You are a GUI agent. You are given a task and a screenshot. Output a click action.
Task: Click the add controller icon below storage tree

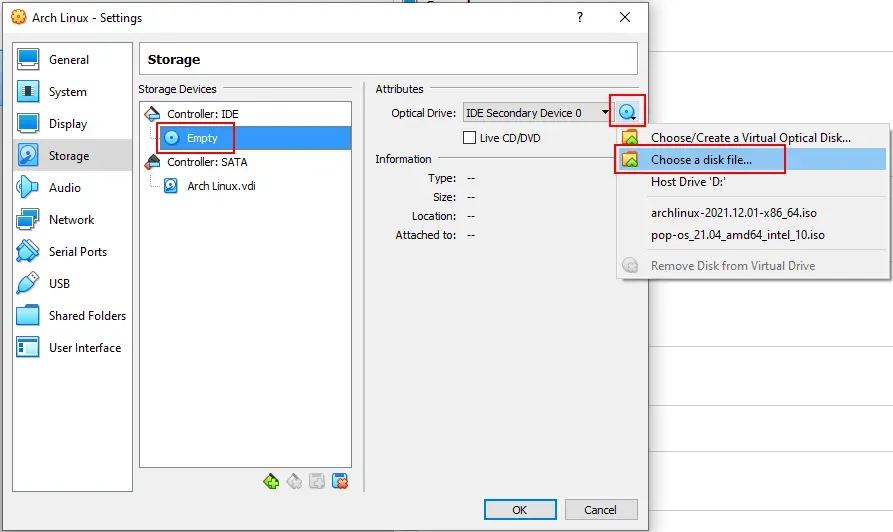coord(271,481)
